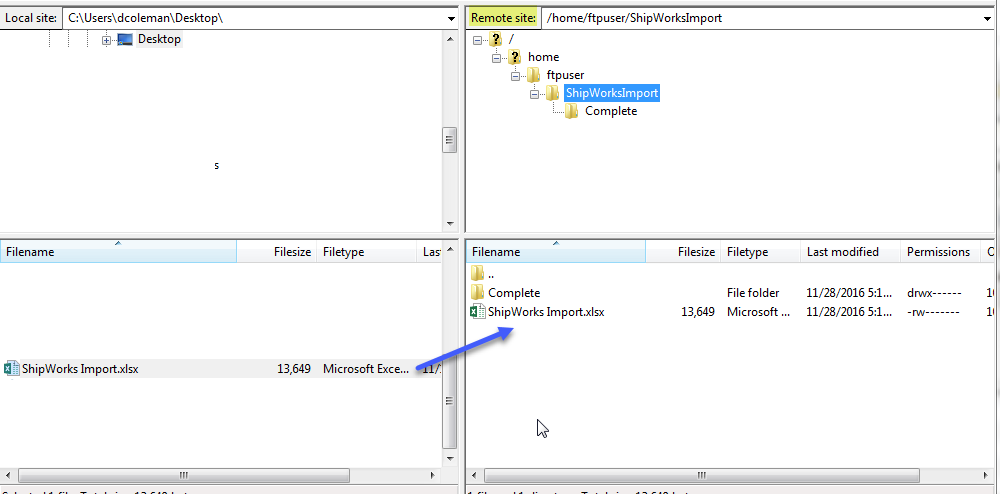Click the -rw------- permissions cell
Viewport: 1000px width, 494px height.
coord(934,312)
